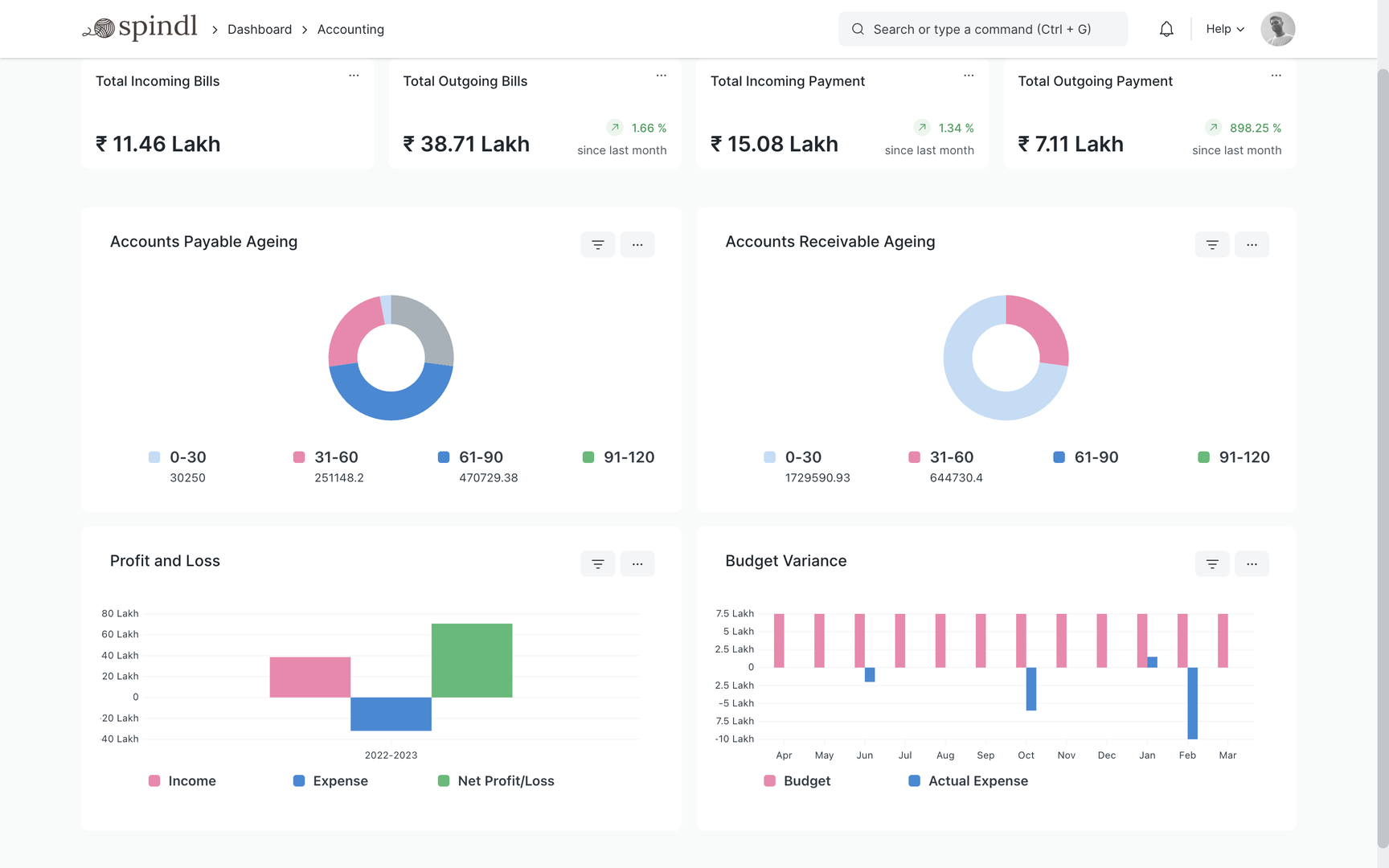Image resolution: width=1389 pixels, height=868 pixels.
Task: Open the ellipsis menu on Total Incoming Bills
Action: pyautogui.click(x=354, y=75)
